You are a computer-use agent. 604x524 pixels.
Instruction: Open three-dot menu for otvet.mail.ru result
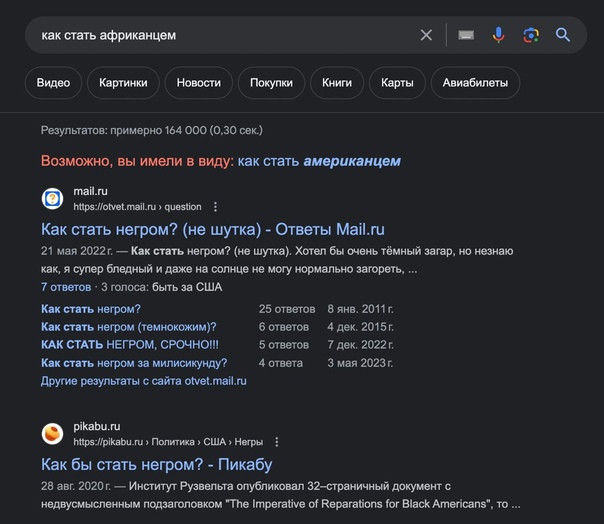[x=215, y=207]
